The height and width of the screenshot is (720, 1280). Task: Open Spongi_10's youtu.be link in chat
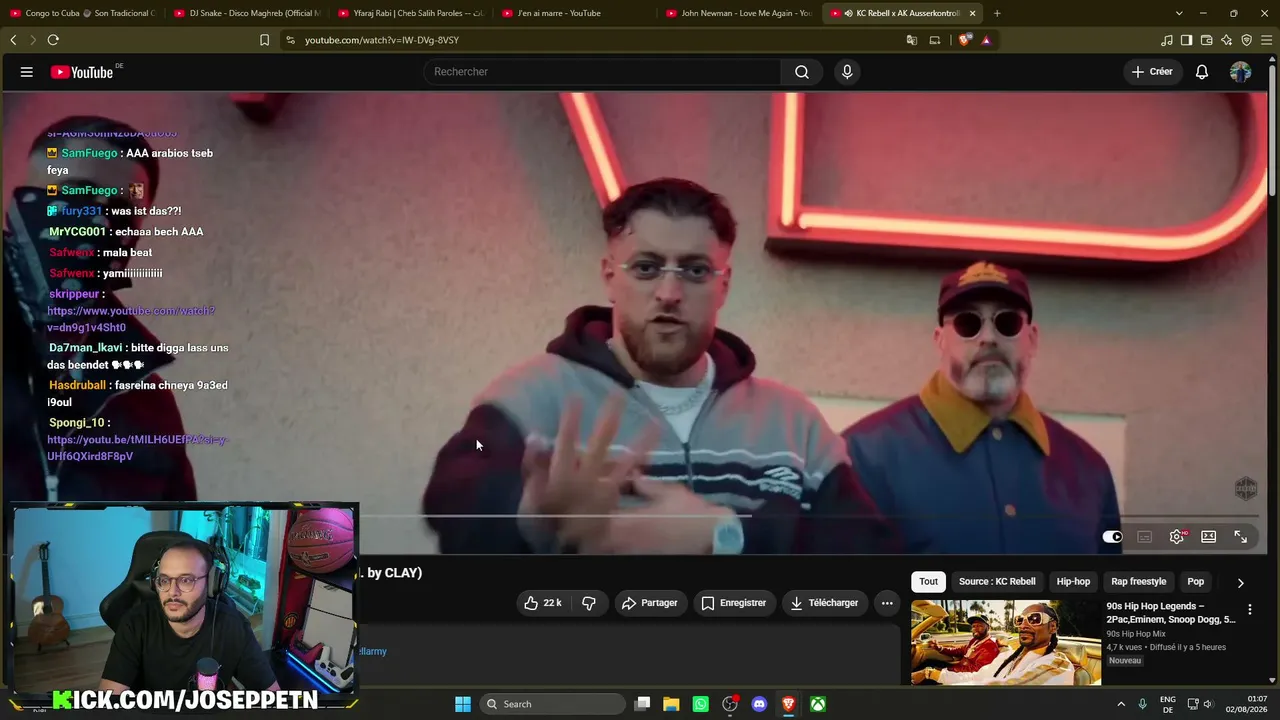pos(137,448)
